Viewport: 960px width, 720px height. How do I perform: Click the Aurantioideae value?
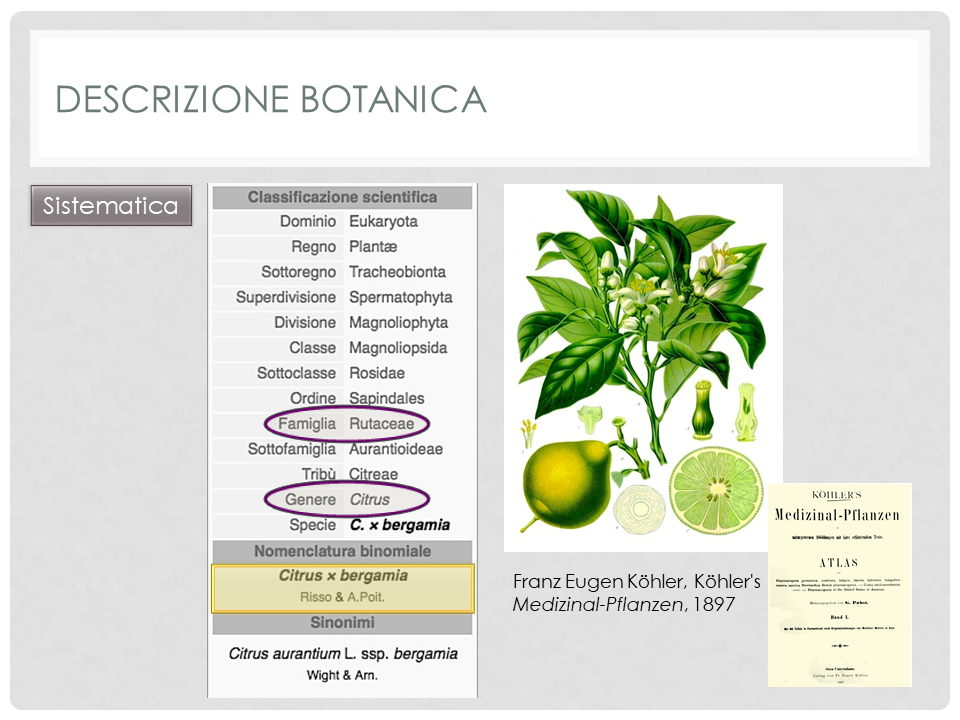pos(396,449)
